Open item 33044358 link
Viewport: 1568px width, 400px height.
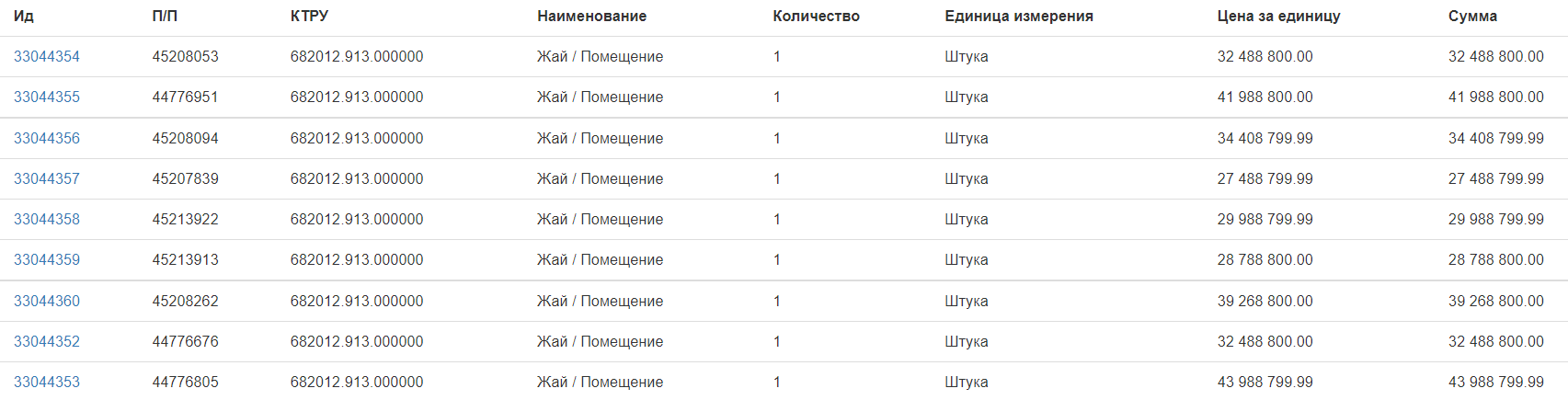(x=47, y=220)
